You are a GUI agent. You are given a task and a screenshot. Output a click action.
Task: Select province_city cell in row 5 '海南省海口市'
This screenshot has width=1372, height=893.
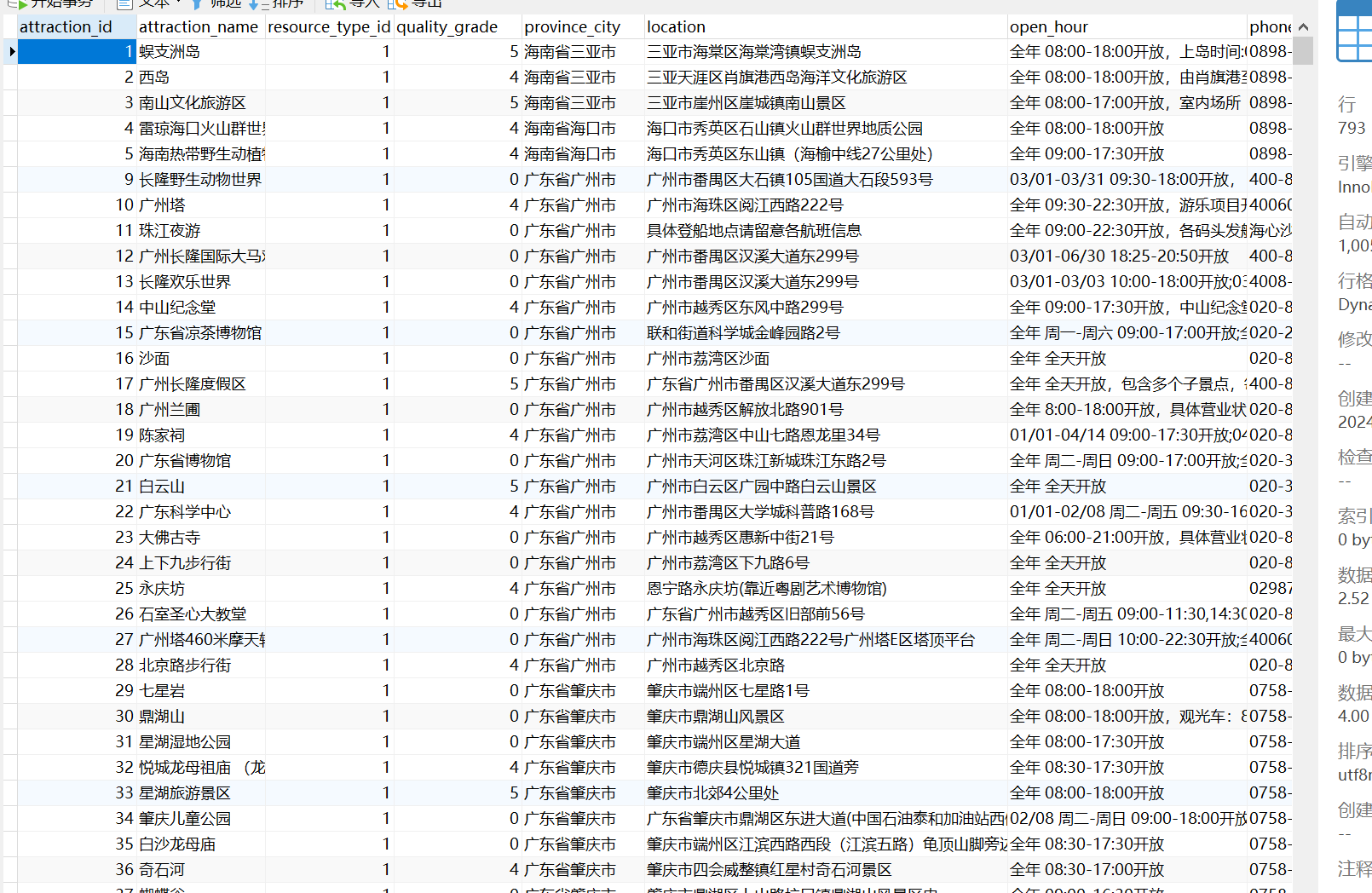coord(582,154)
